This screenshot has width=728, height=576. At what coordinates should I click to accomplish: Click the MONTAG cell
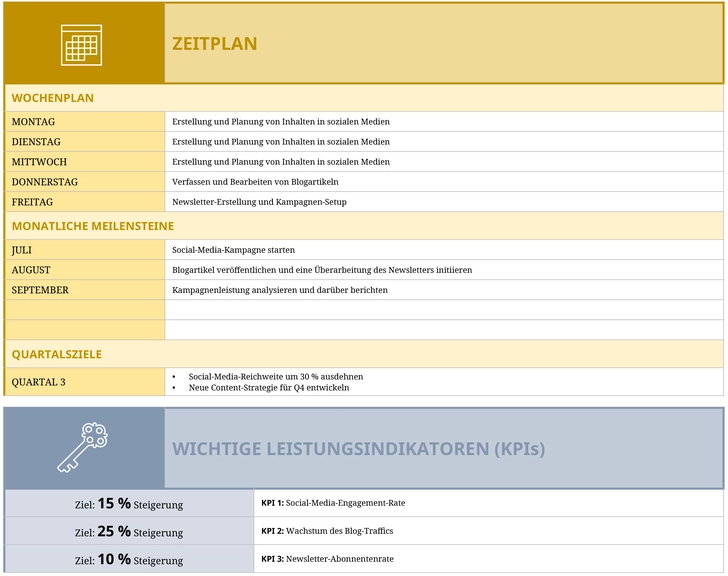(84, 122)
